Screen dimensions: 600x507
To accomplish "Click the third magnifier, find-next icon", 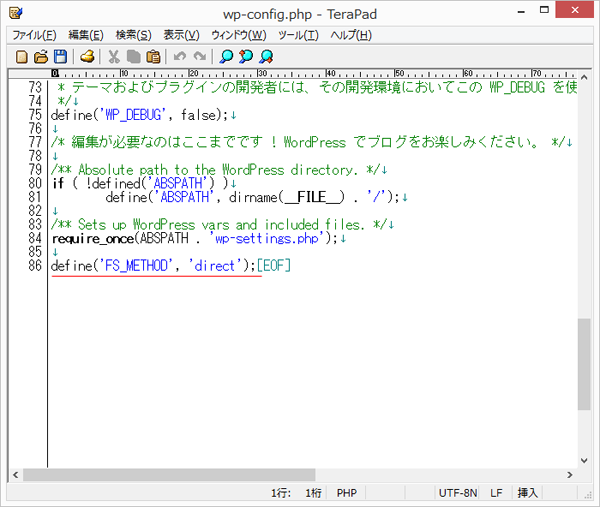I will (266, 57).
